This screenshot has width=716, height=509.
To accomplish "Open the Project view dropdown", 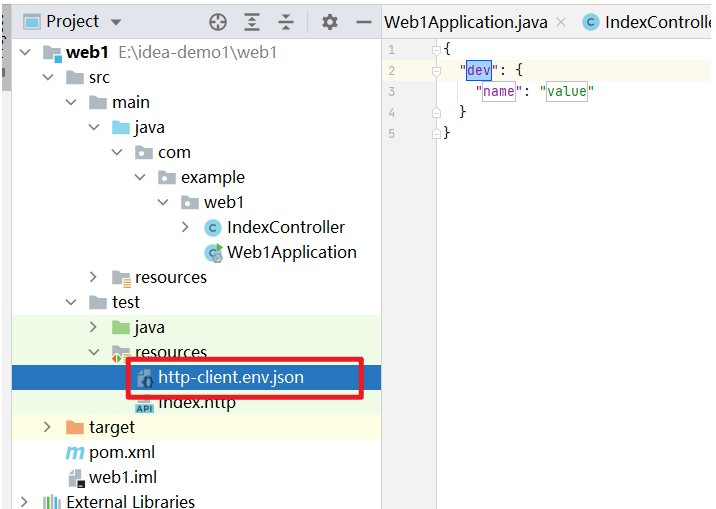I will [x=116, y=22].
